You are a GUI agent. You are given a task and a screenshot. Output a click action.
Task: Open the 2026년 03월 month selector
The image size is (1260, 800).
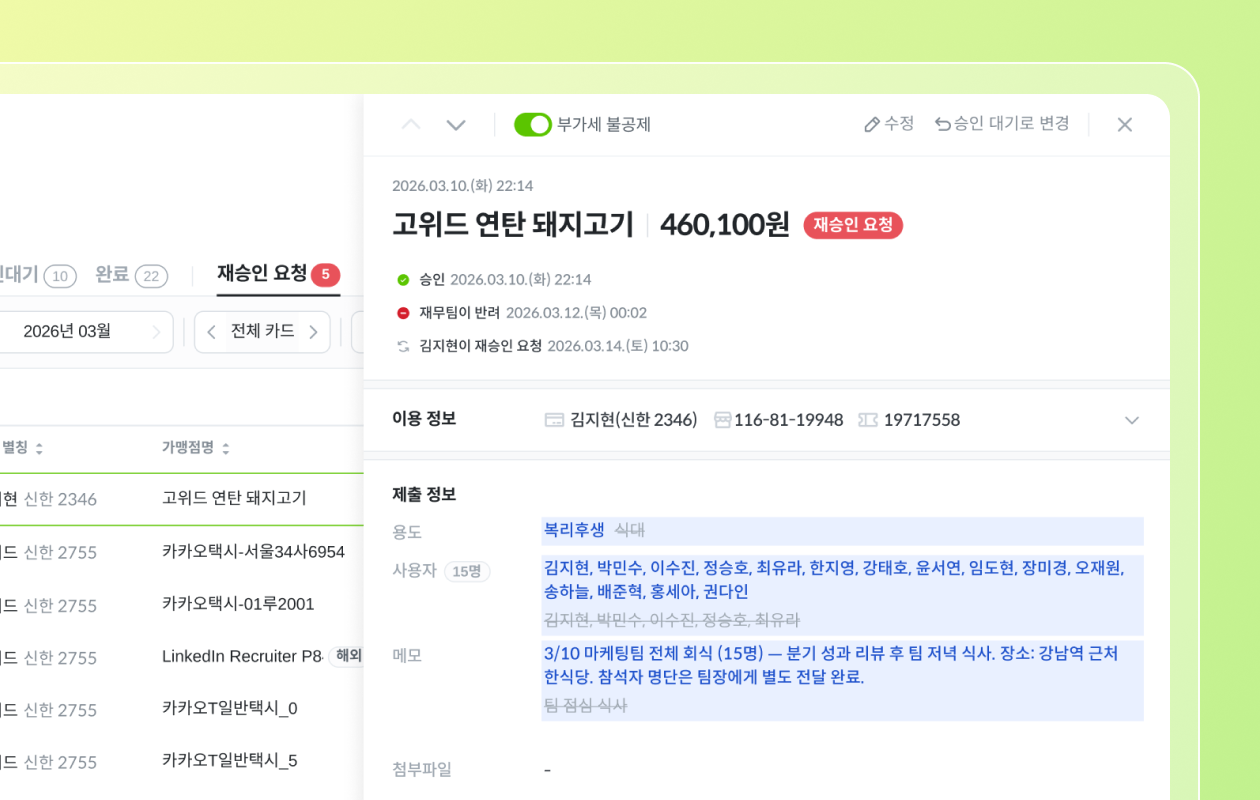[x=67, y=332]
